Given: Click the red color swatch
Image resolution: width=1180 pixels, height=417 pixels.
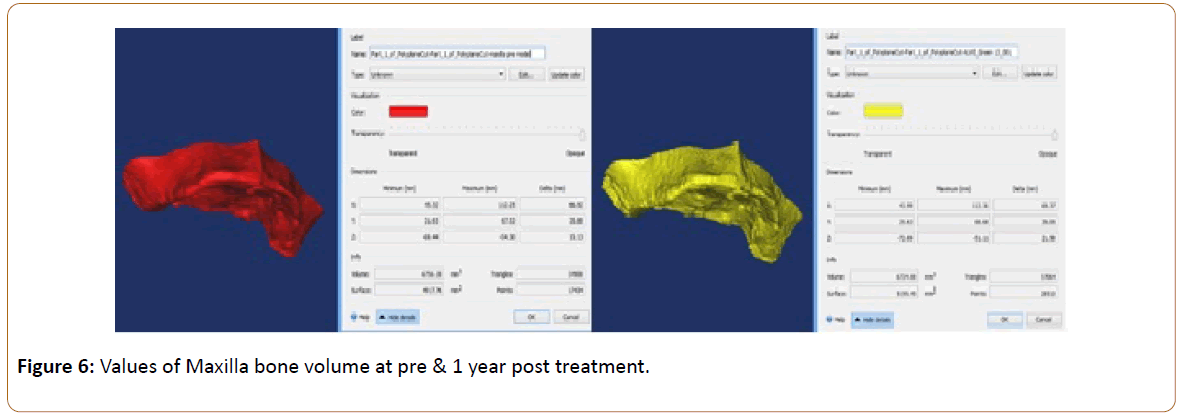Looking at the screenshot, I should [x=408, y=111].
